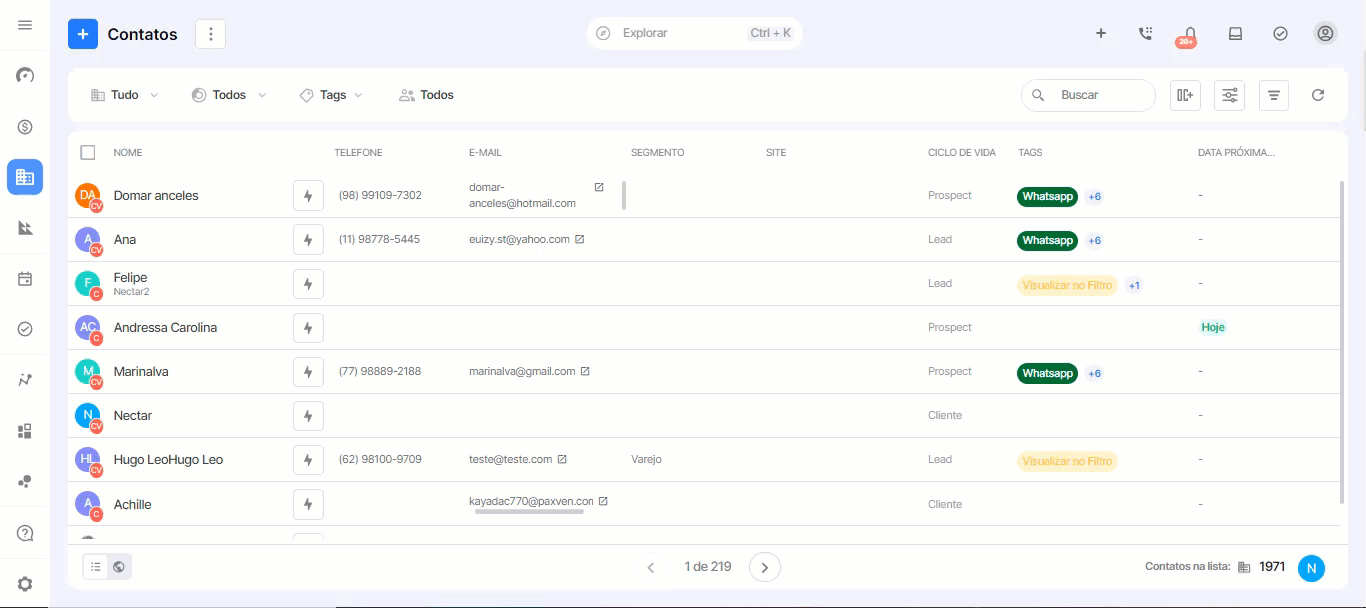This screenshot has width=1366, height=608.
Task: Click the Explorar search bar
Action: (x=695, y=33)
